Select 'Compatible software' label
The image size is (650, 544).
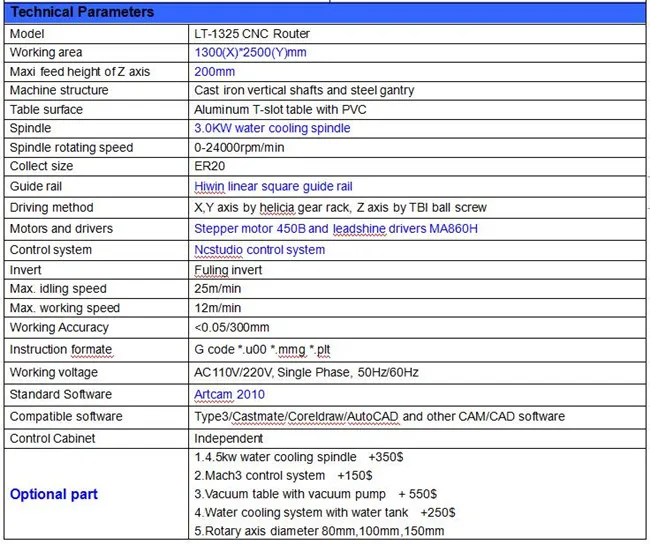66,416
